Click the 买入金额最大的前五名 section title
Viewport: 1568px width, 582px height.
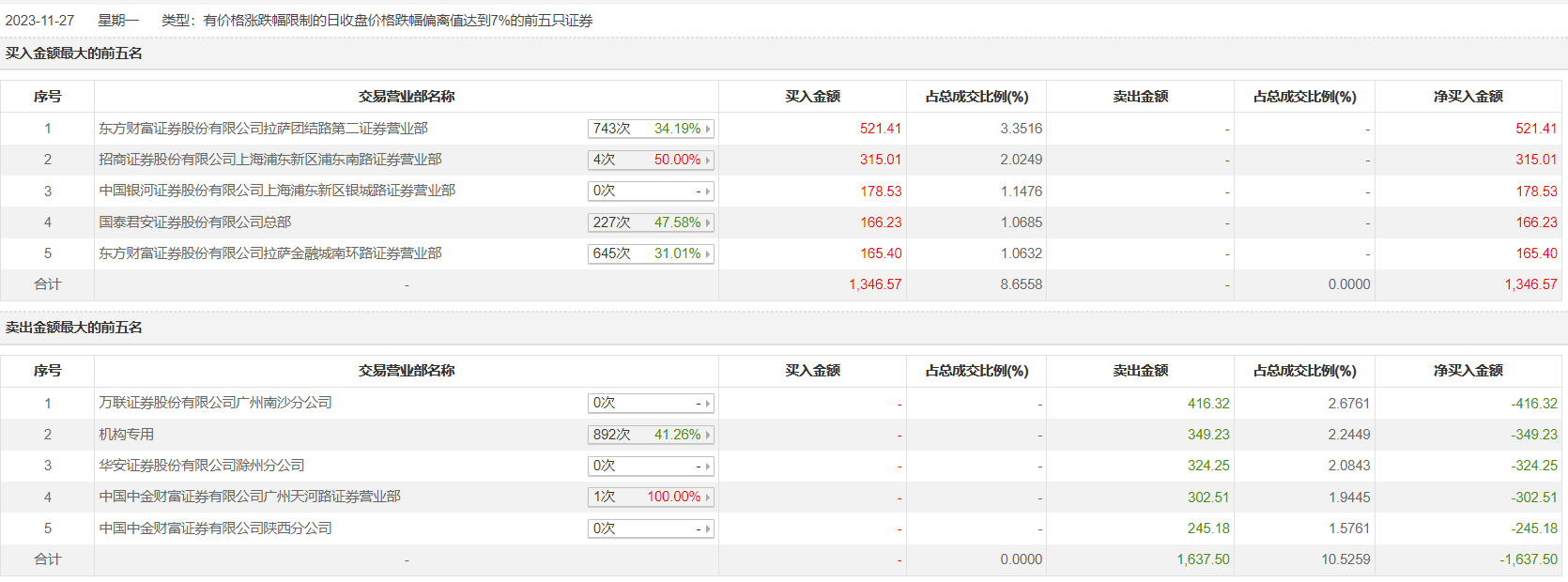point(74,54)
